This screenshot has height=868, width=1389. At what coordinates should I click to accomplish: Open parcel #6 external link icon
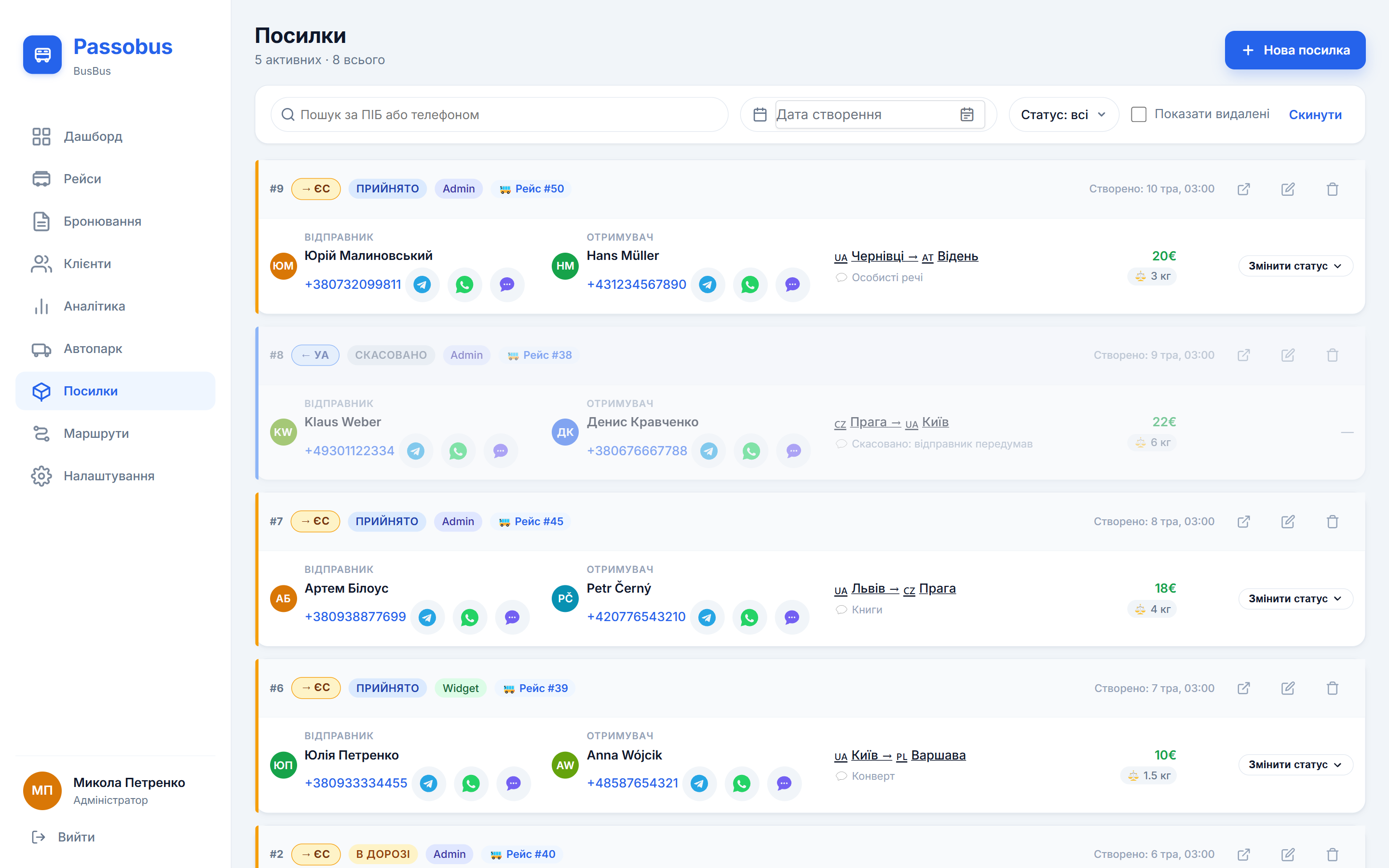[1243, 688]
